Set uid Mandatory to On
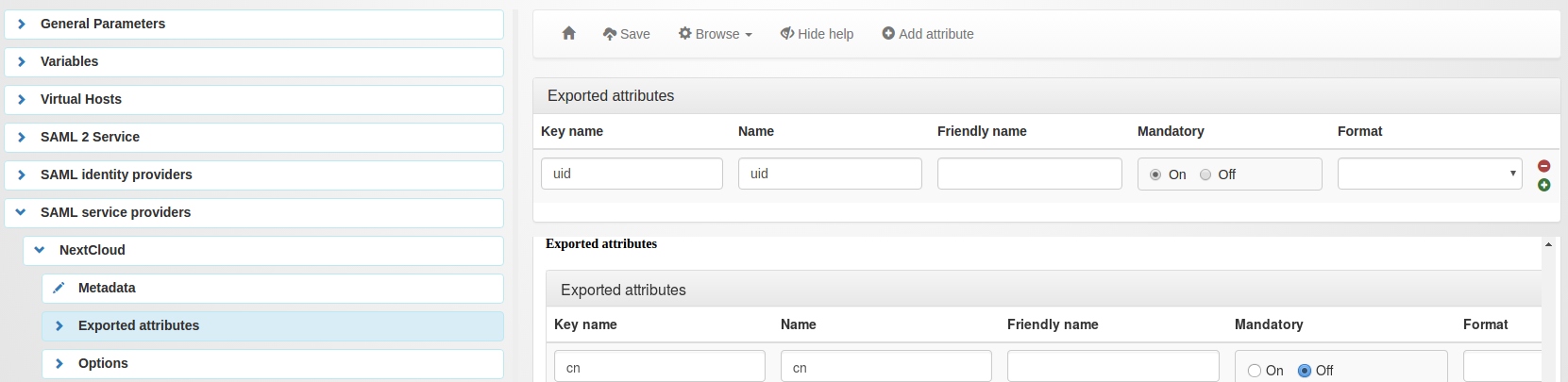The width and height of the screenshot is (1568, 382). tap(1155, 174)
